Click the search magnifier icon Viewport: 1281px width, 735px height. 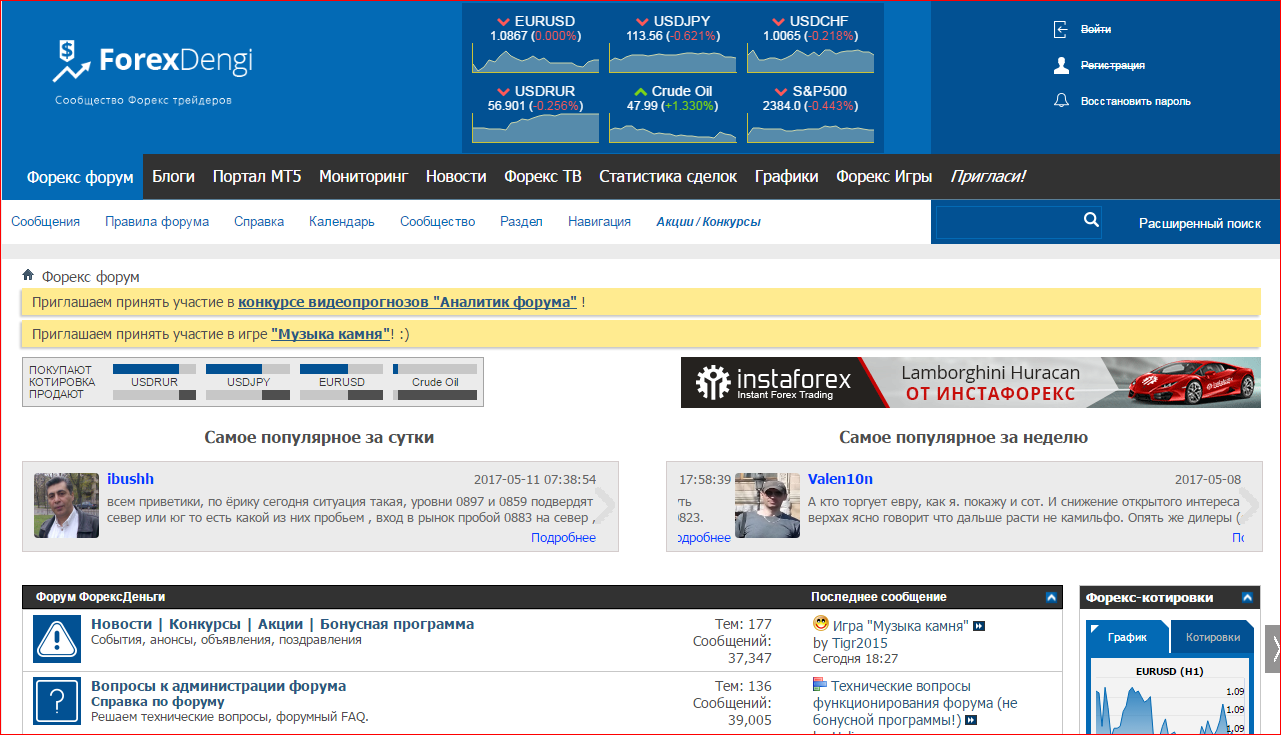(x=1091, y=220)
